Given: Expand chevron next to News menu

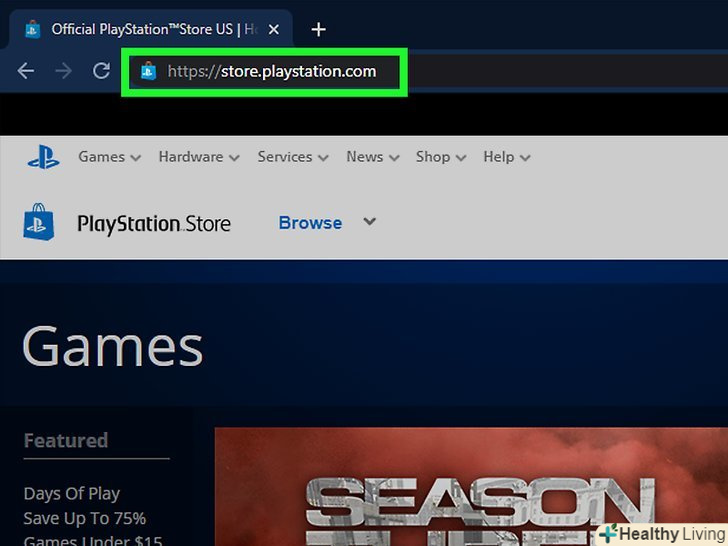Looking at the screenshot, I should click(394, 158).
